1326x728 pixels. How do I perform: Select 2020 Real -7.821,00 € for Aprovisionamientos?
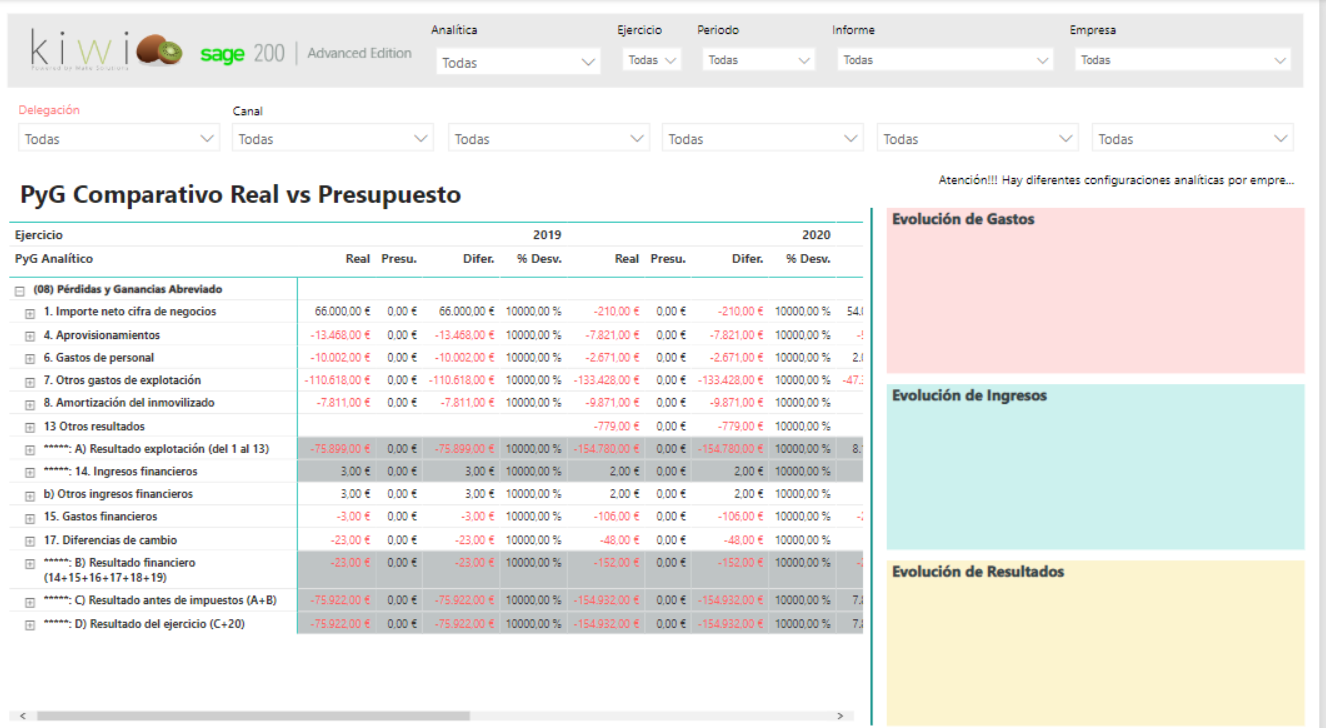[612, 335]
